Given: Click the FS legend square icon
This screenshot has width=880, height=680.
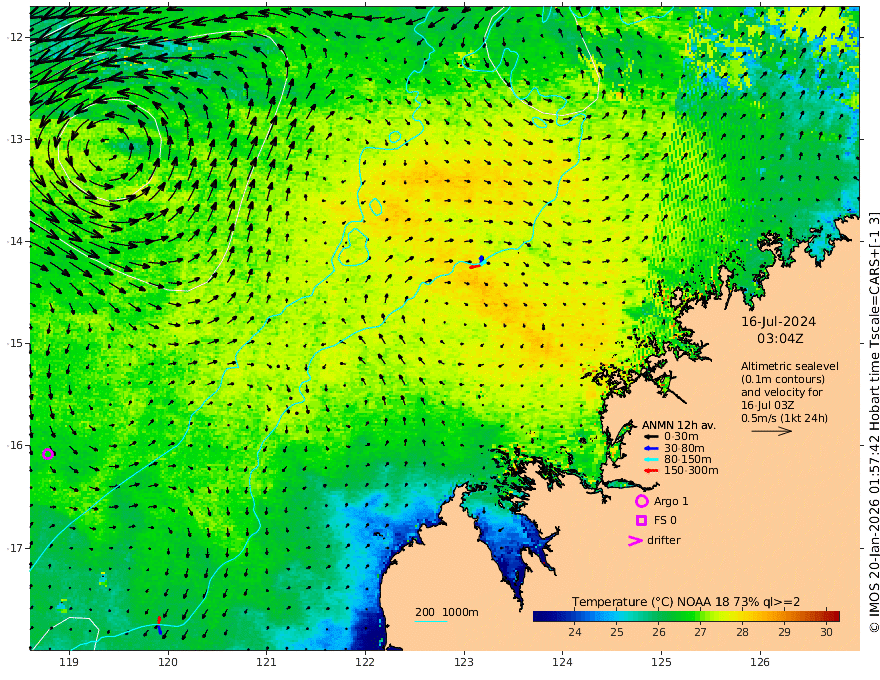Looking at the screenshot, I should [x=641, y=521].
